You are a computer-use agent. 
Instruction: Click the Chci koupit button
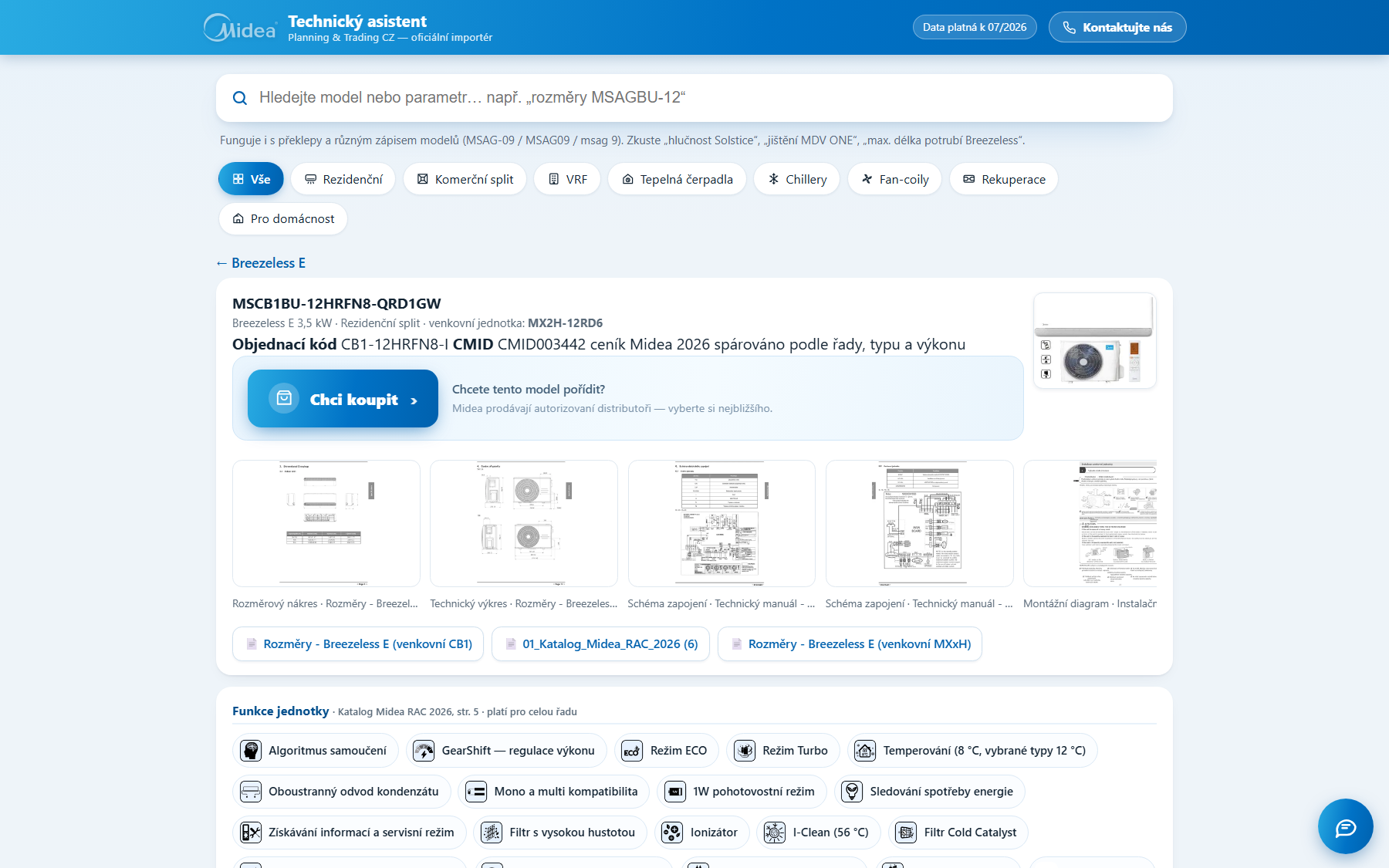(343, 399)
